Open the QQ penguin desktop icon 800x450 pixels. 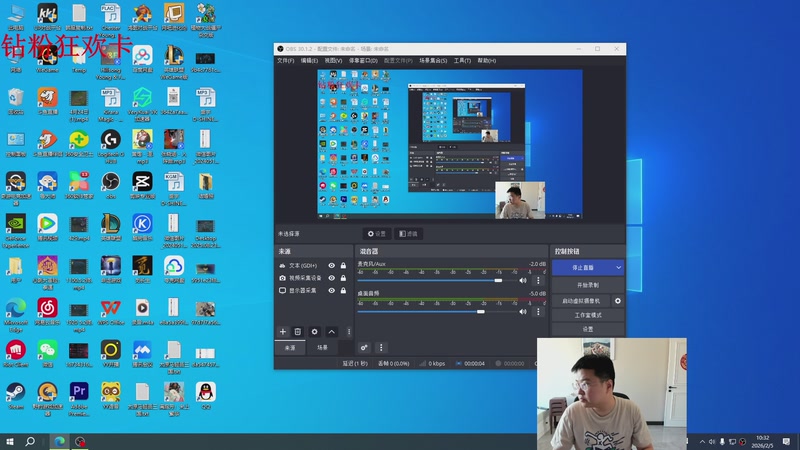coord(206,395)
